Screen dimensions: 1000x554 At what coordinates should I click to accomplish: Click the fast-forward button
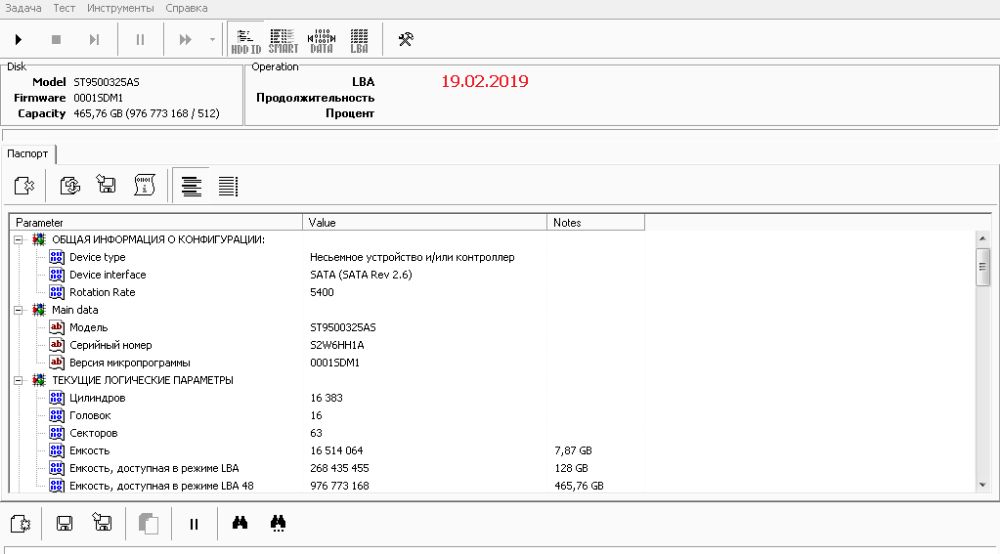pos(186,40)
